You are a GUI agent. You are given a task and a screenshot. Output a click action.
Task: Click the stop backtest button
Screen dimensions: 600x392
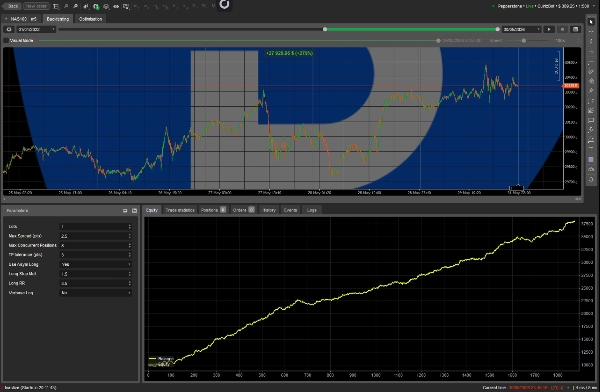(562, 29)
